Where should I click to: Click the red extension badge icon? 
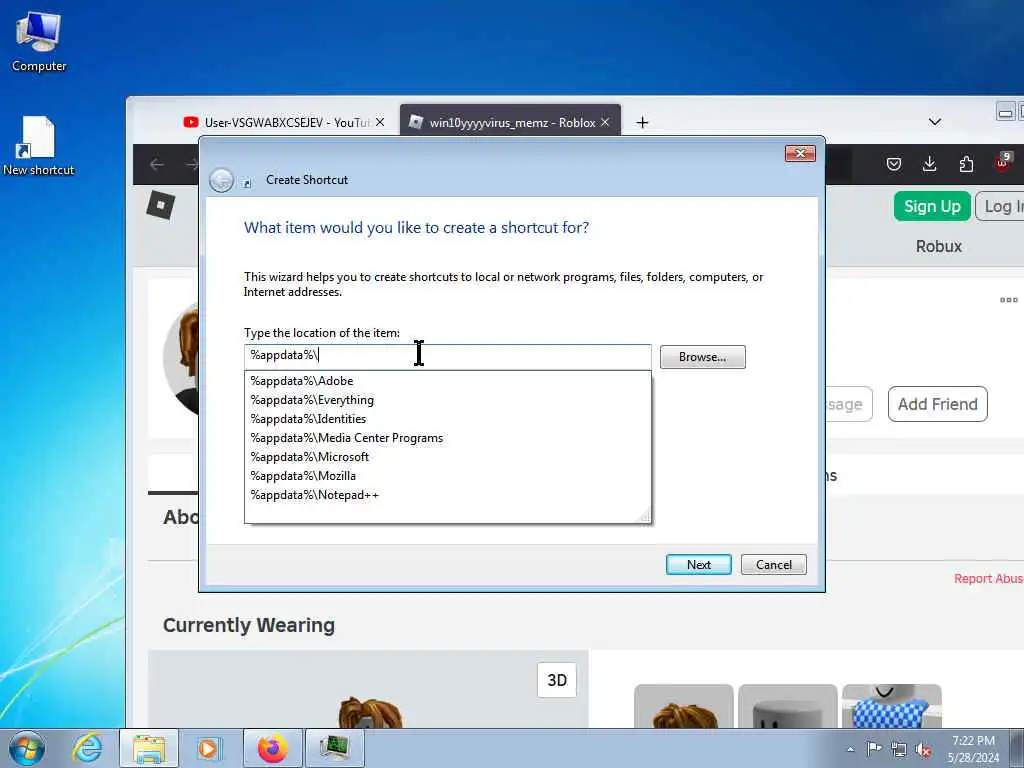tap(1002, 163)
